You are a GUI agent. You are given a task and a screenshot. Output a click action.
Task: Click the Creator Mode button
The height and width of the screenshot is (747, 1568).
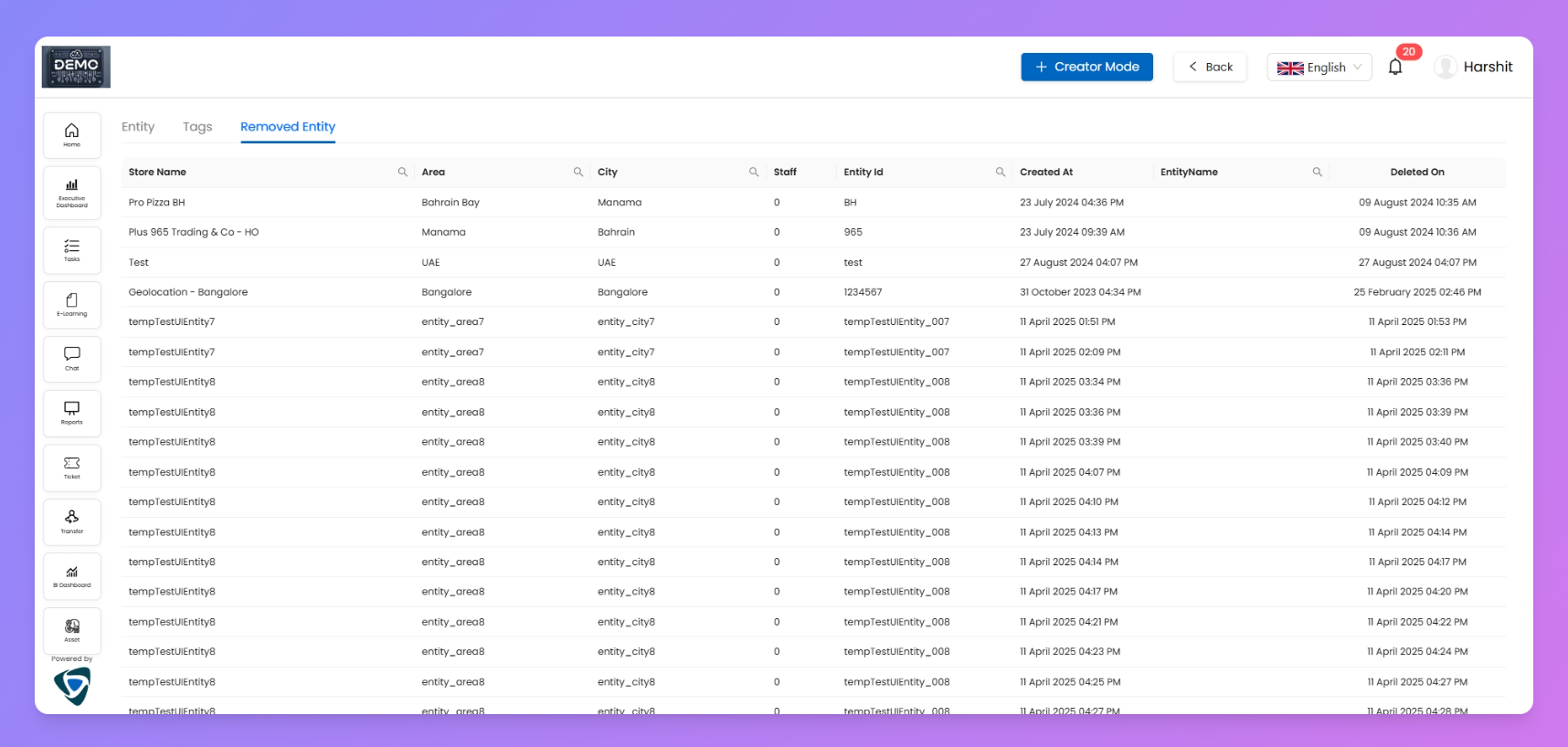click(1086, 67)
